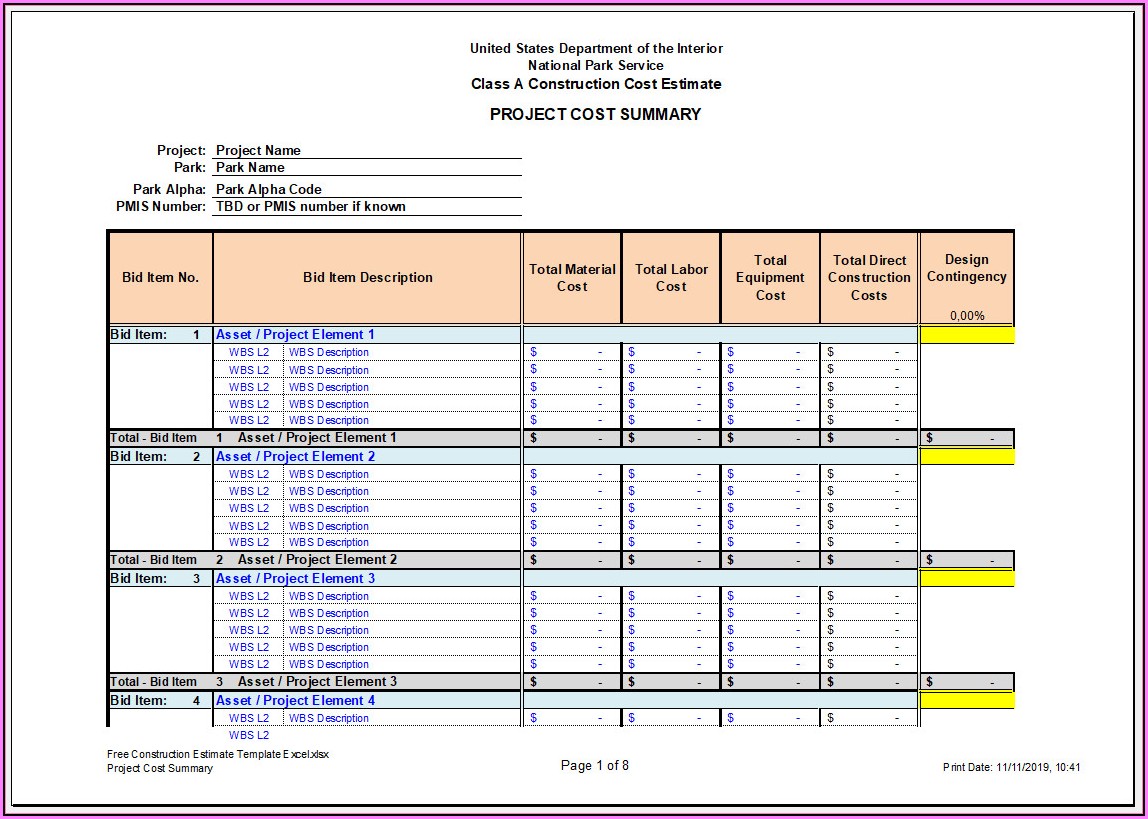Click the Bid Item No. column header

point(160,278)
